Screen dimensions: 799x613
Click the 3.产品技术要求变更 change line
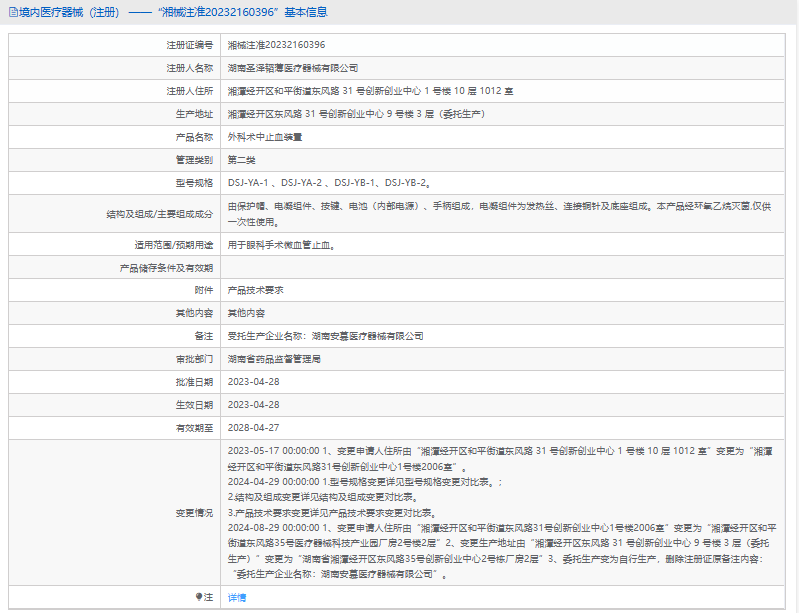(332, 513)
